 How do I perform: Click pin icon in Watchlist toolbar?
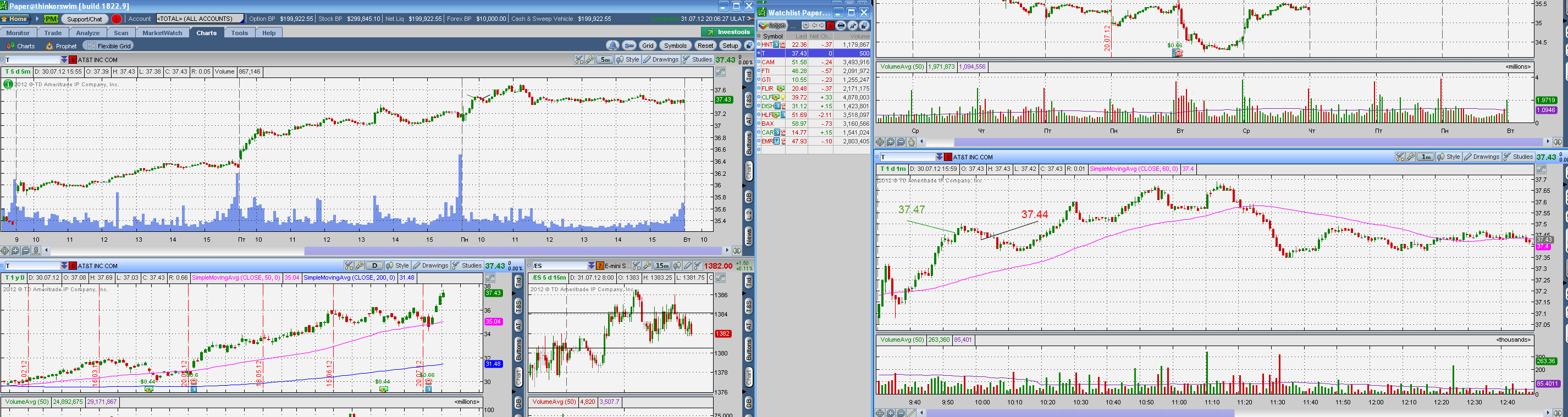[853, 25]
